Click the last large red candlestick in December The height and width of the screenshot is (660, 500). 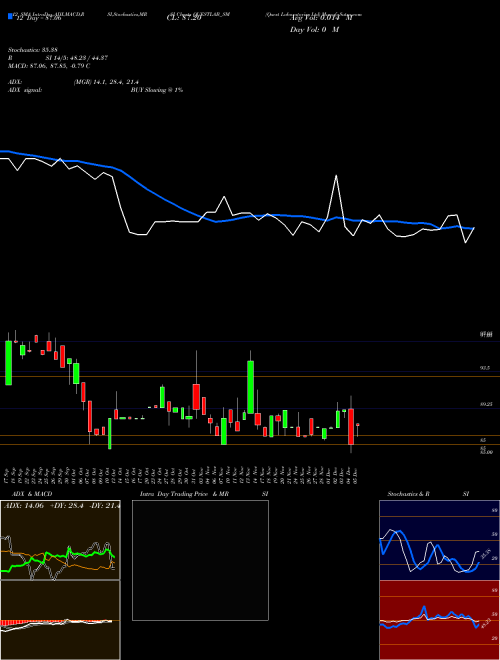tap(351, 426)
